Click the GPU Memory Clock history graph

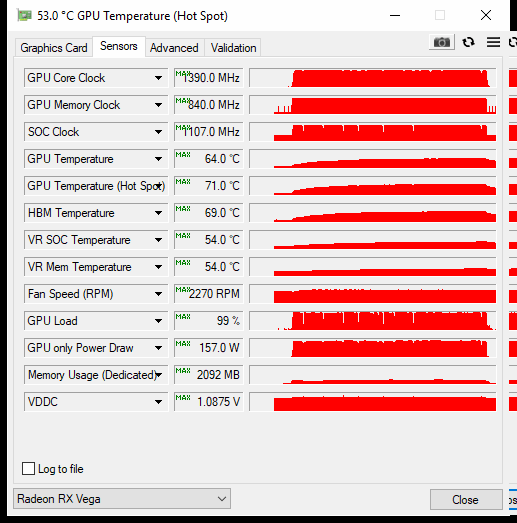[373, 105]
